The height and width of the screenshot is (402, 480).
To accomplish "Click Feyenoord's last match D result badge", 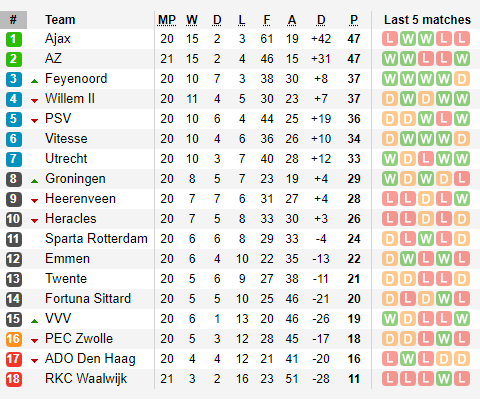I will point(462,79).
